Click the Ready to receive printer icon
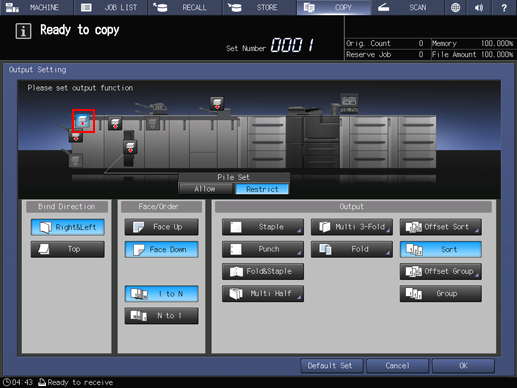The height and width of the screenshot is (388, 517). pos(42,382)
